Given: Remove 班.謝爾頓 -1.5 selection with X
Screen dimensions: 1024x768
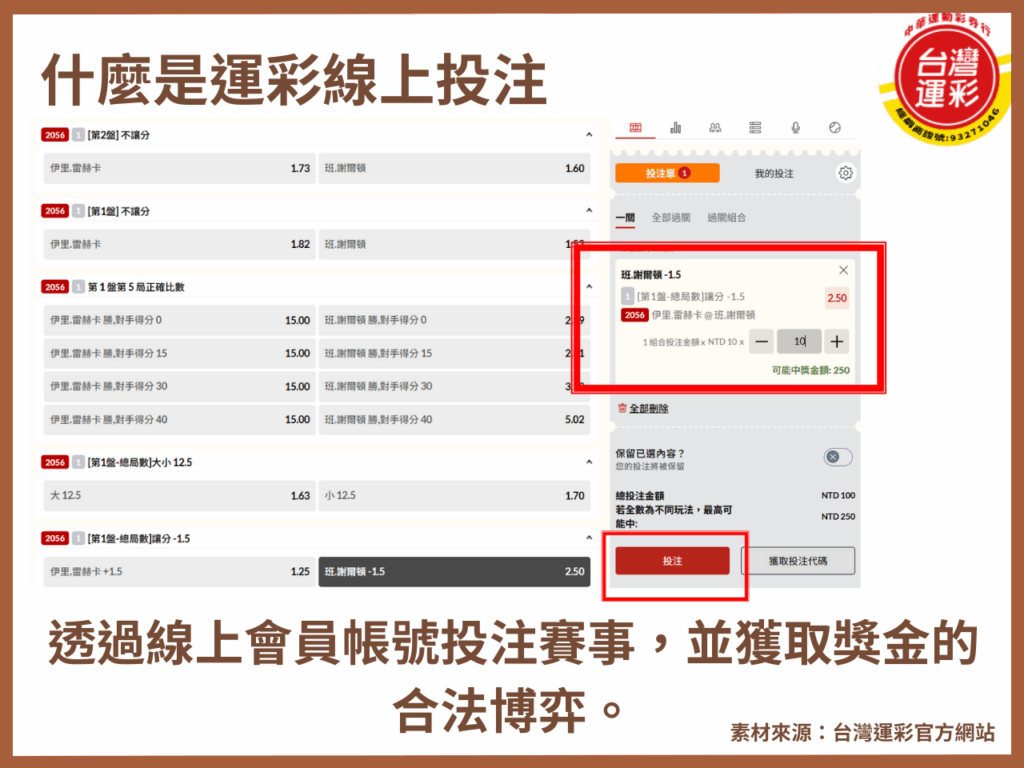Looking at the screenshot, I should (x=843, y=270).
